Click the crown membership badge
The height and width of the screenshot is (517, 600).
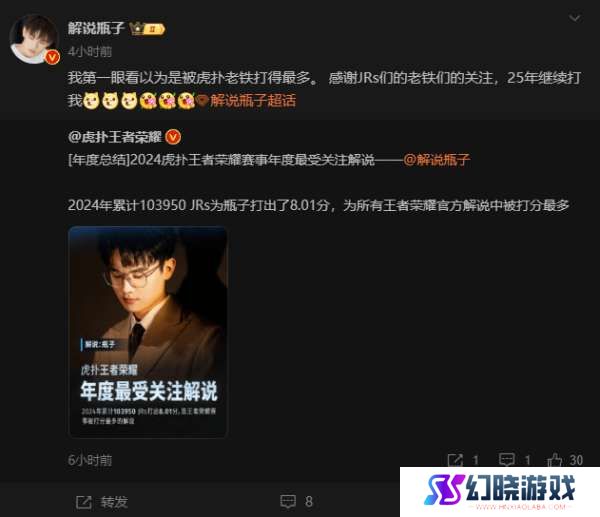click(x=147, y=29)
